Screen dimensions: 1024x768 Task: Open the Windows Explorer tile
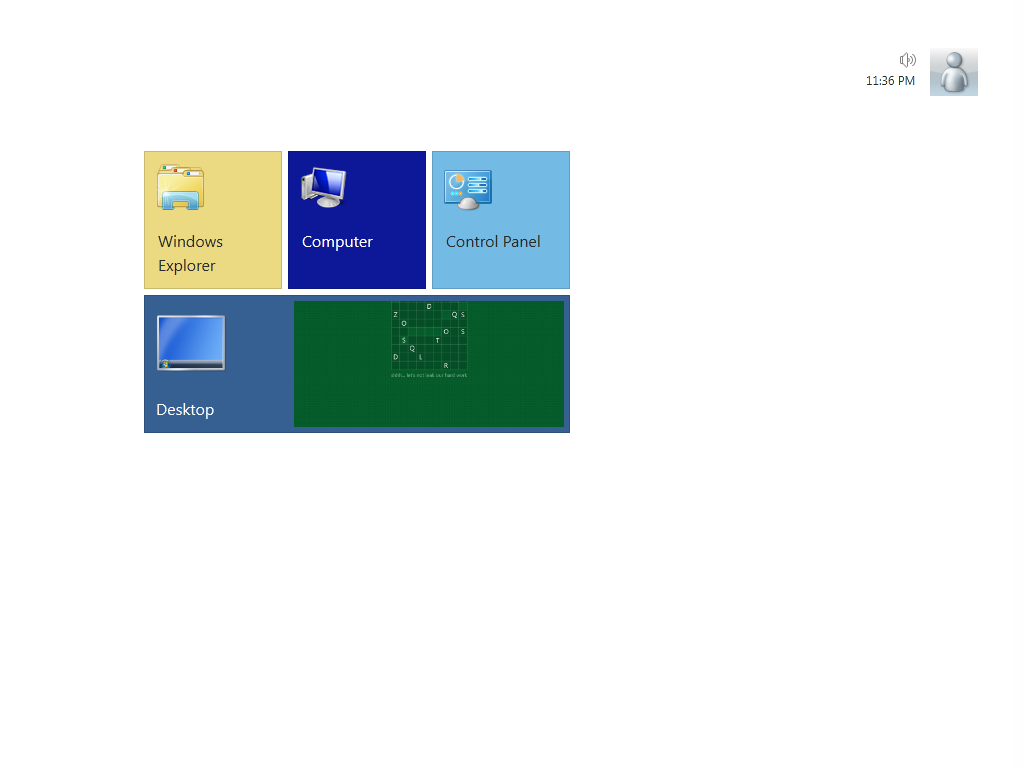(x=213, y=220)
